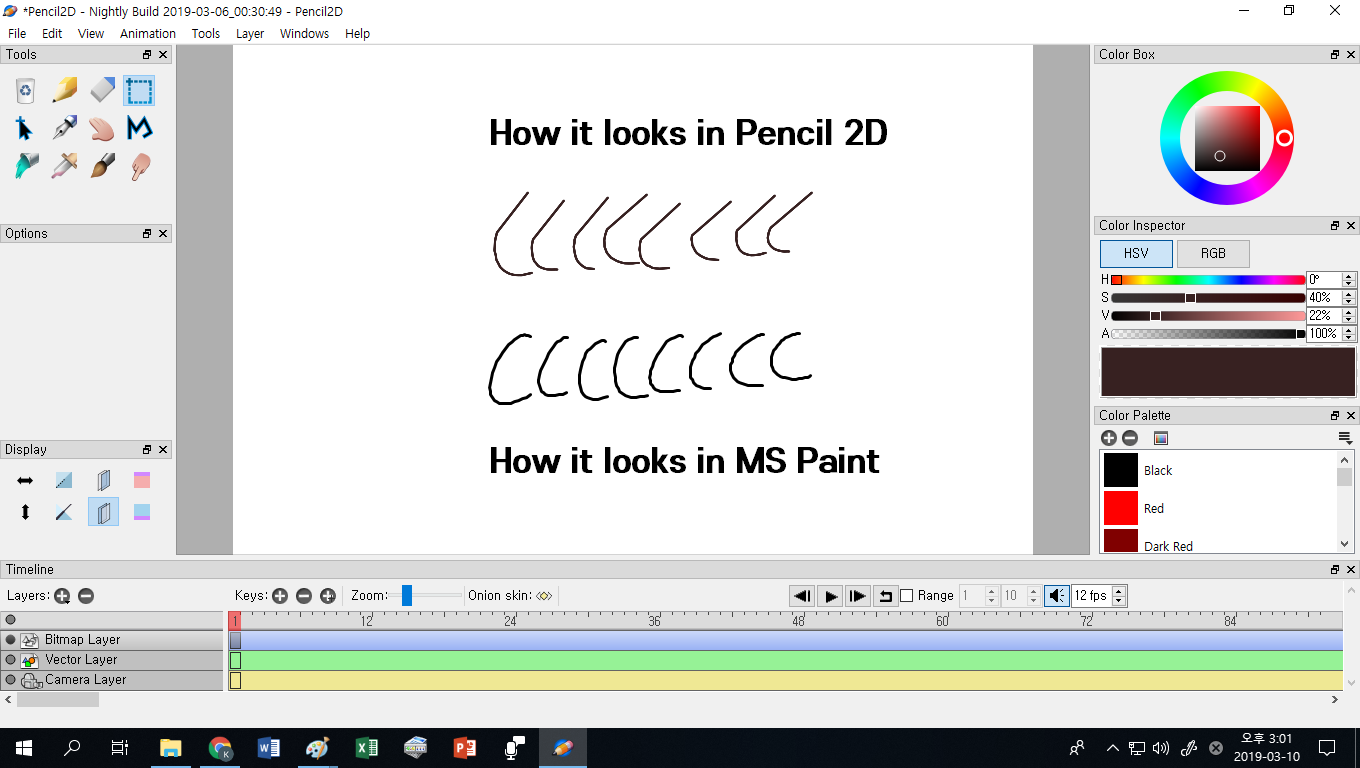Add a new layer with plus icon
Viewport: 1360px width, 768px height.
pos(62,596)
